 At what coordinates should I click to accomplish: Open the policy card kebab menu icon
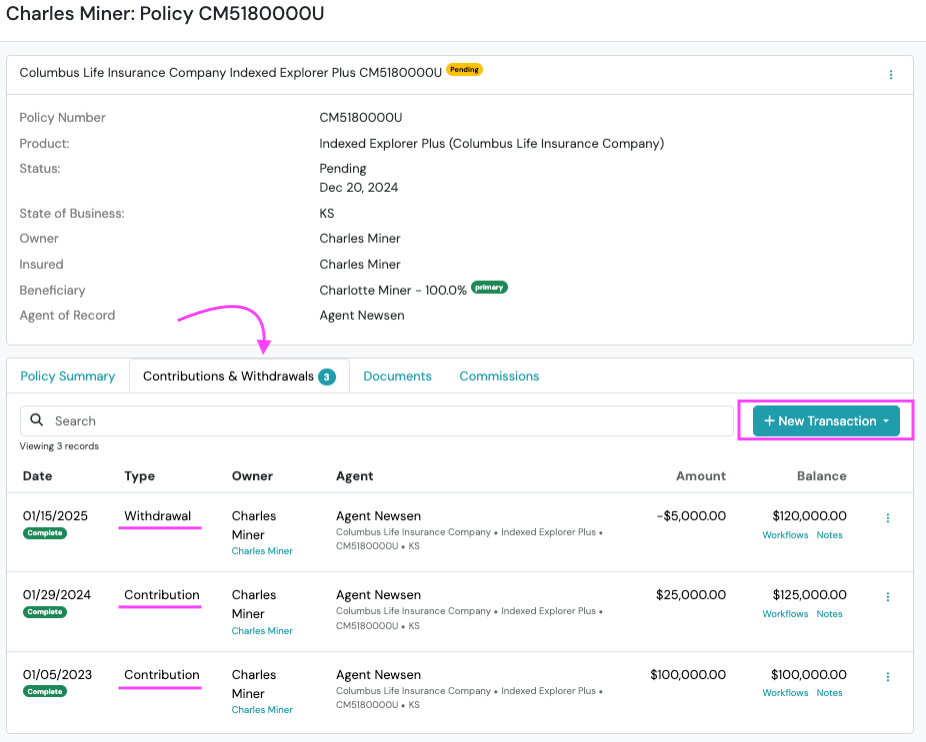891,74
